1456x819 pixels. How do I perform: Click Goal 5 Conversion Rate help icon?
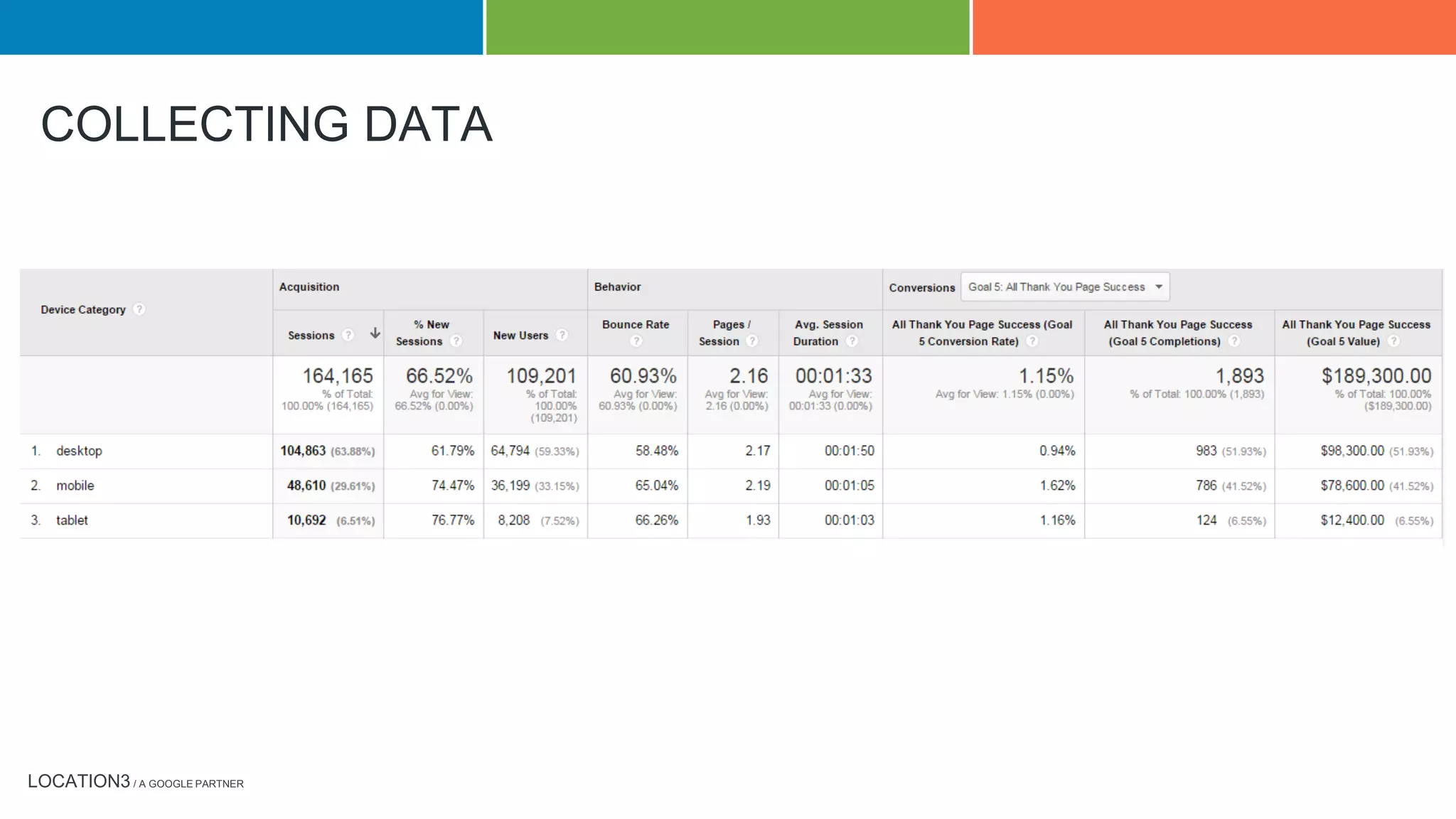click(x=1032, y=341)
